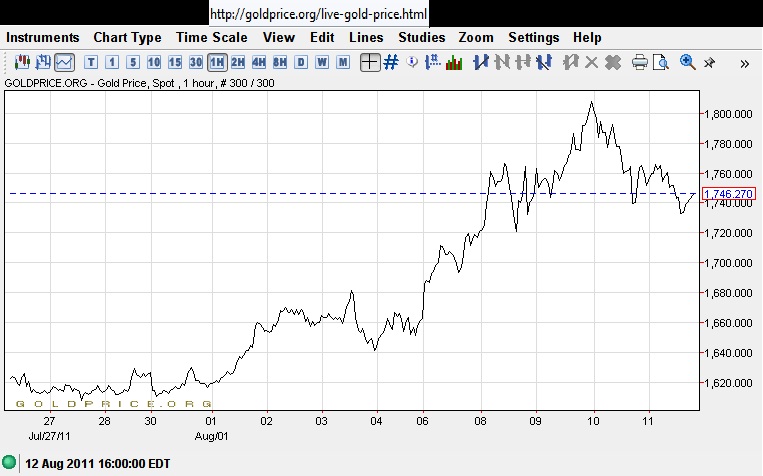The height and width of the screenshot is (476, 763).
Task: Set time scale to 4H button
Action: point(259,62)
